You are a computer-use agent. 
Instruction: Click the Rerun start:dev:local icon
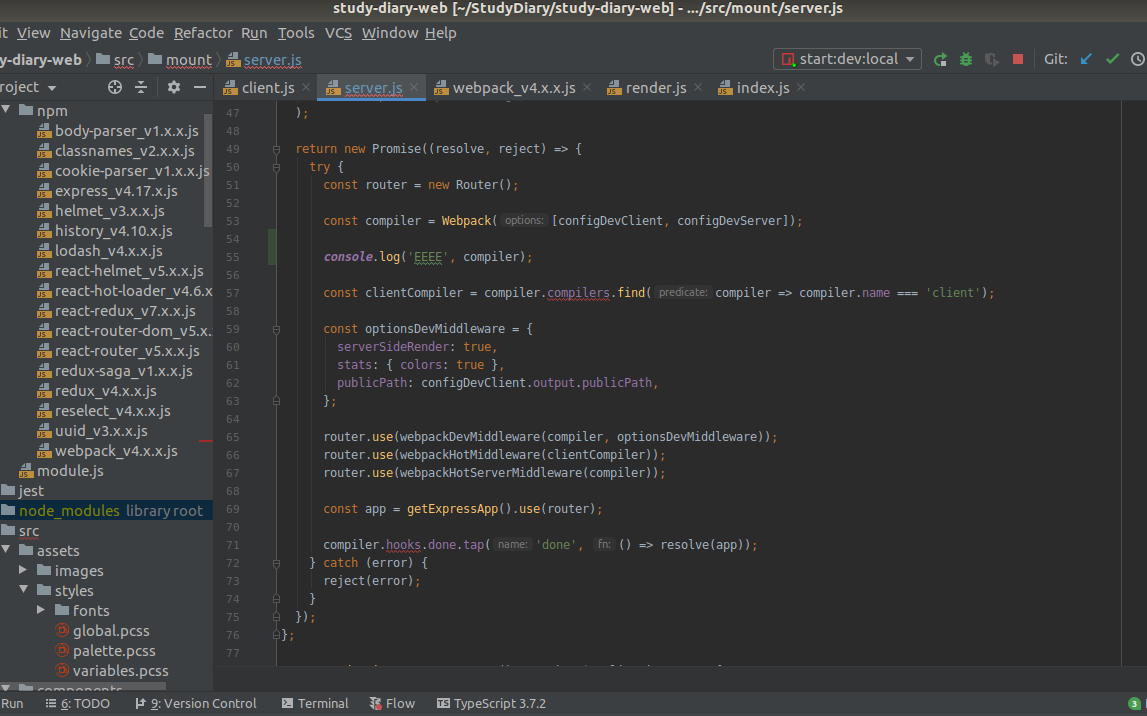[940, 59]
